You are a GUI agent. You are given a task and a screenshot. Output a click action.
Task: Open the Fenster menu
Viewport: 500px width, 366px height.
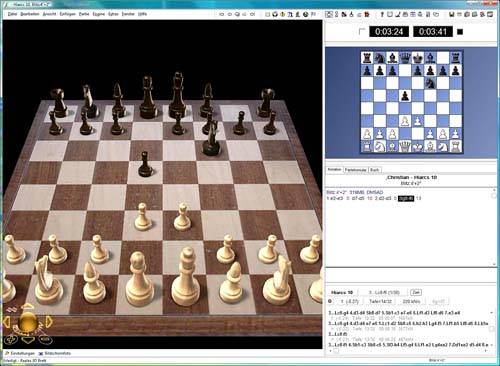tap(128, 14)
